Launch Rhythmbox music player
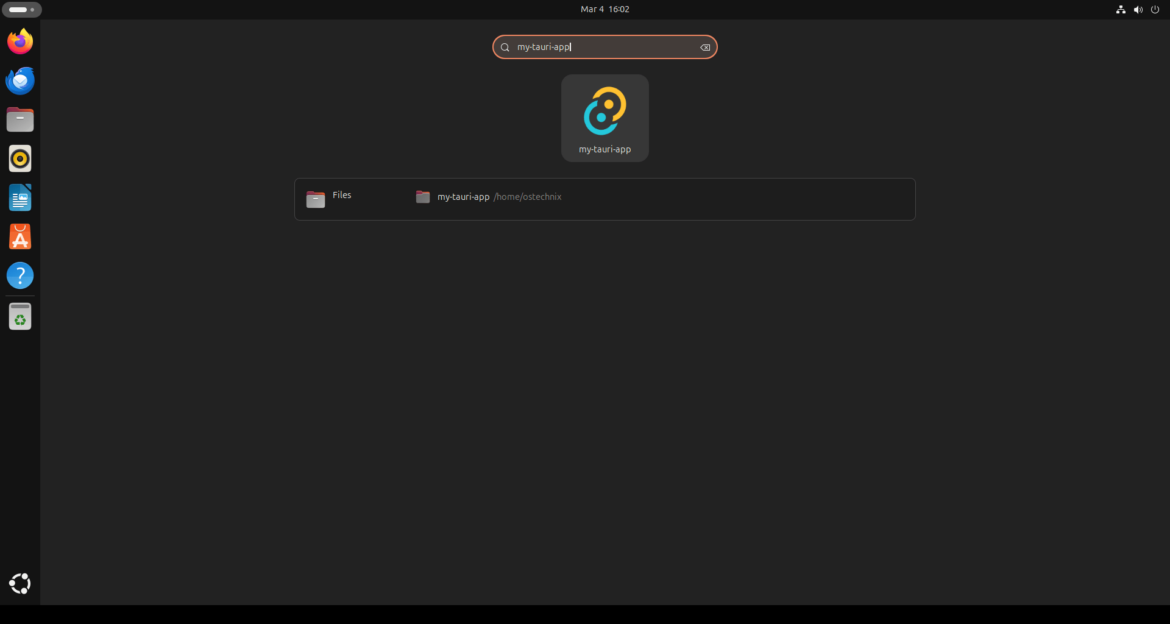1170x624 pixels. tap(19, 158)
